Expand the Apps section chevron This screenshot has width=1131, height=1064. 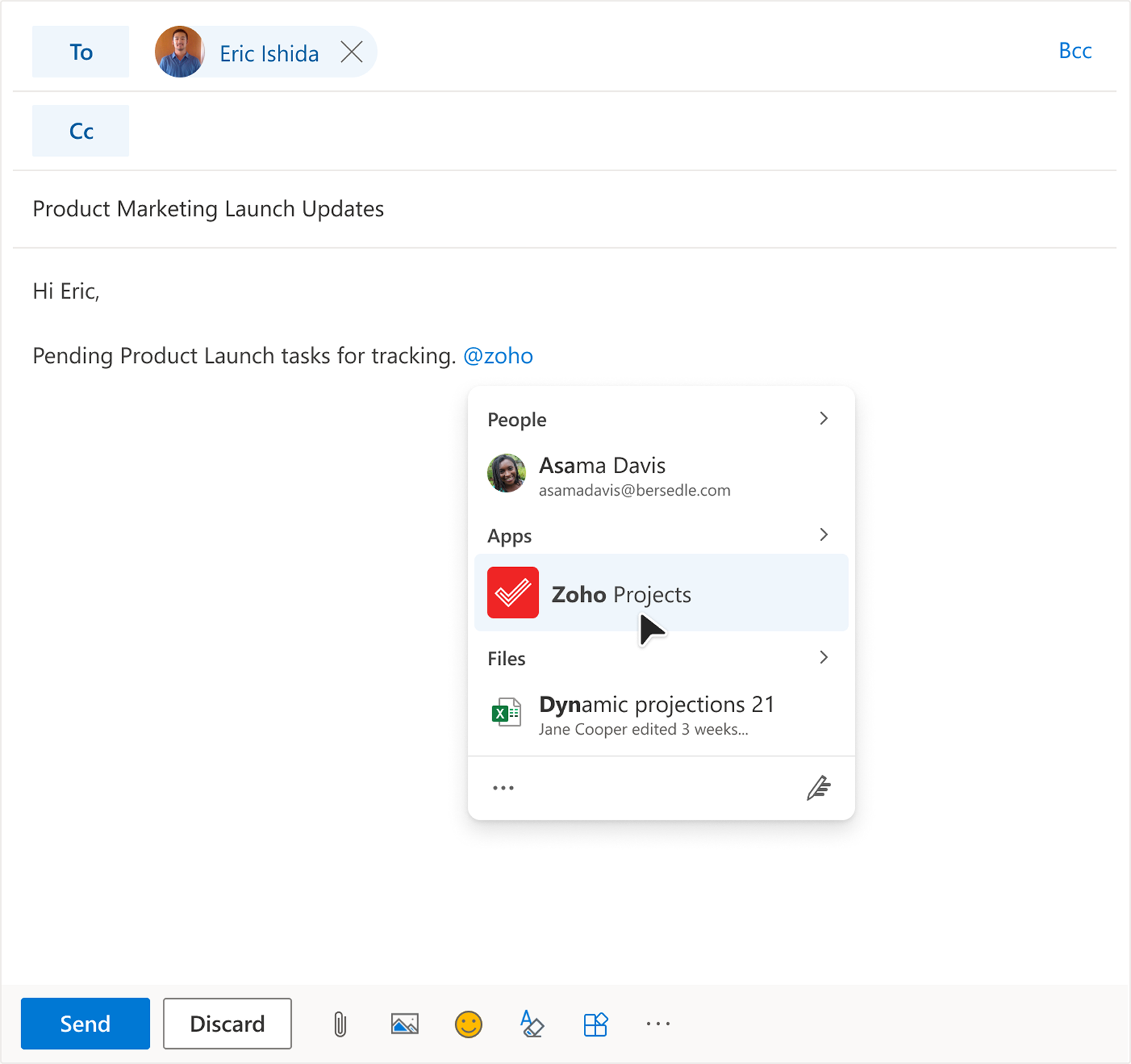tap(824, 535)
